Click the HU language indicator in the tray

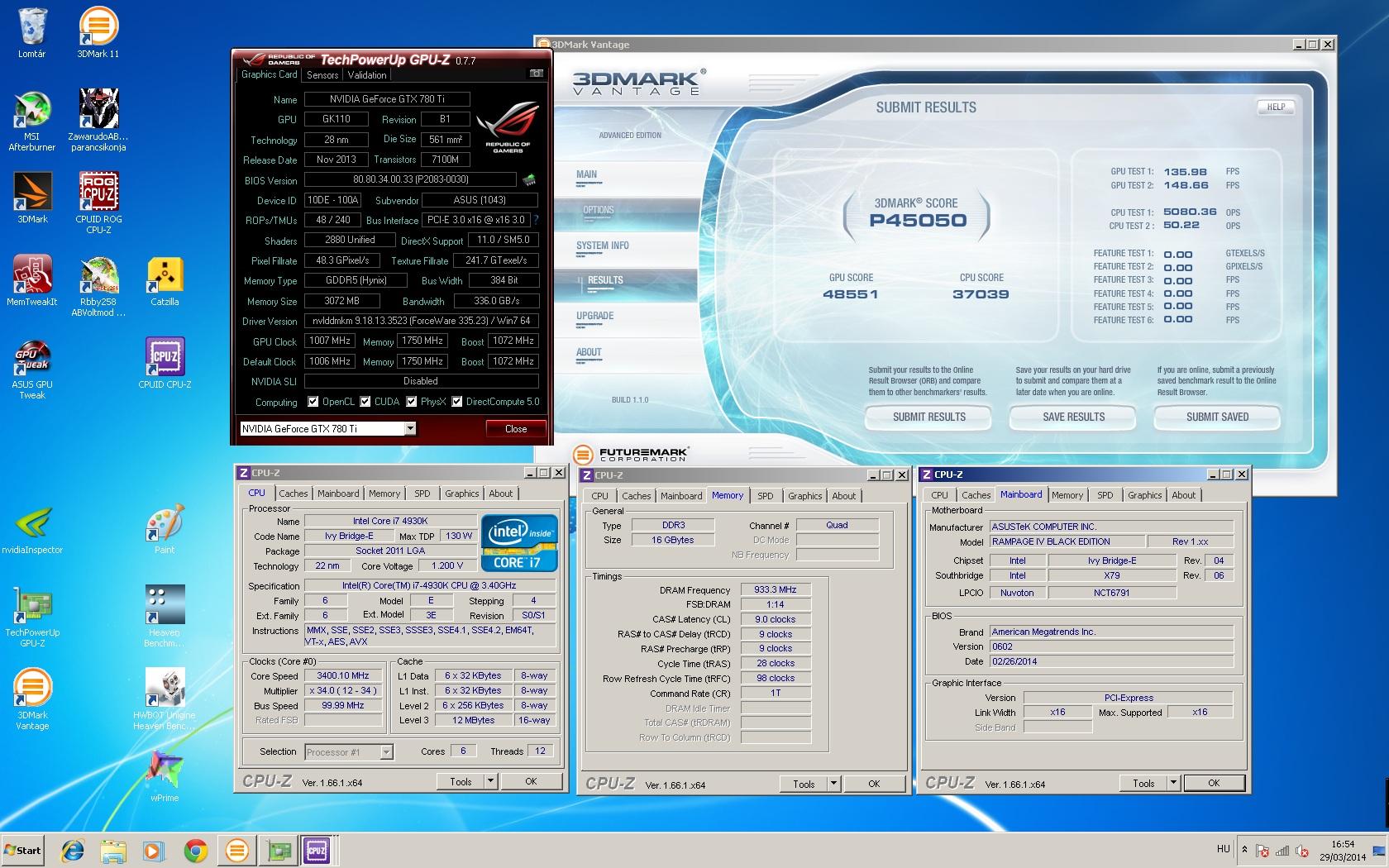point(1224,849)
